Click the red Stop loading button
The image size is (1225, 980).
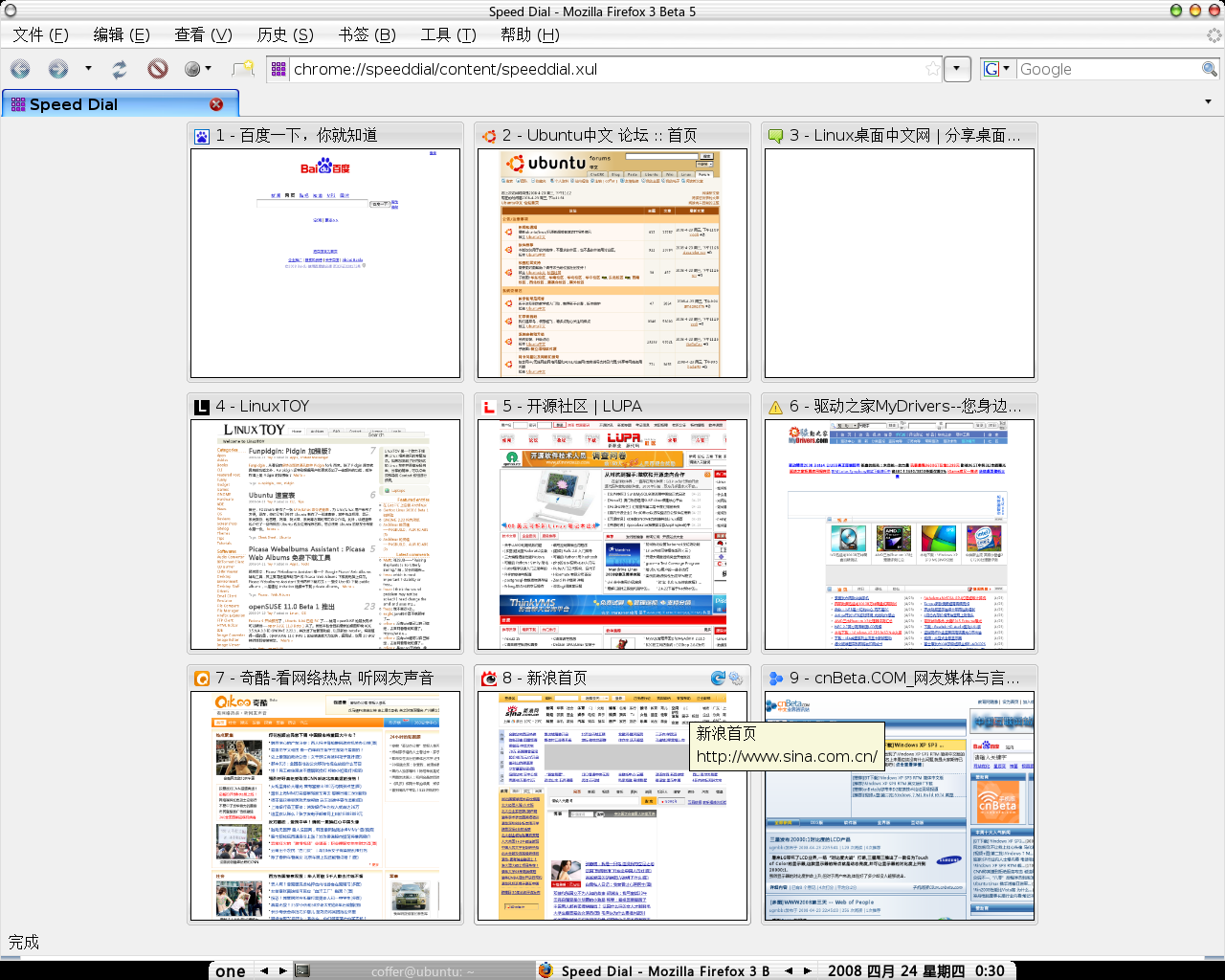[158, 69]
